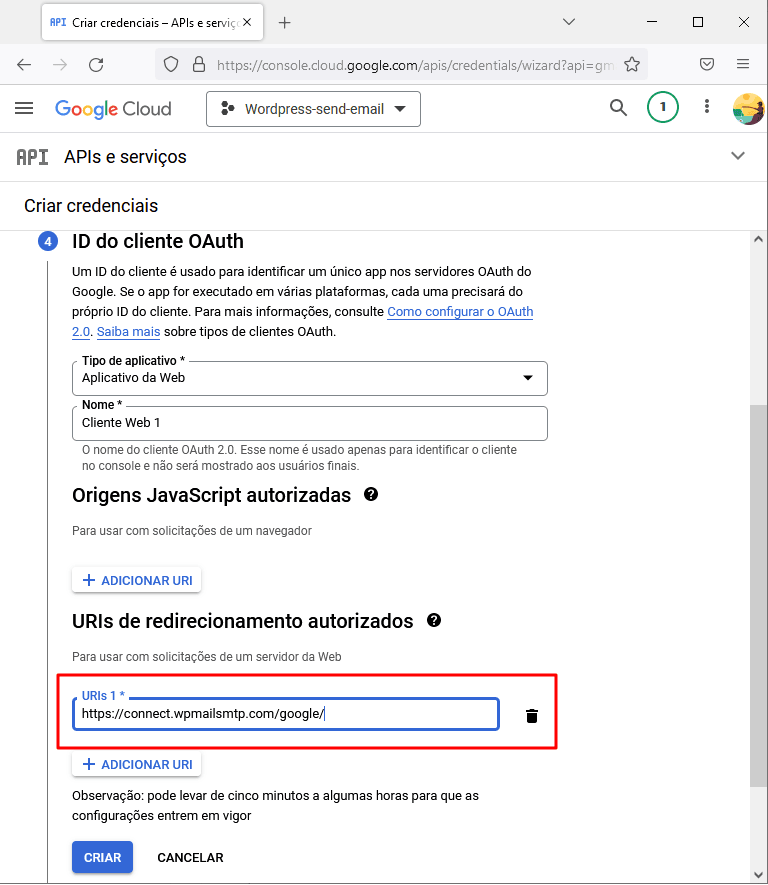Click the ID do cliente OAuth heading

pos(157,242)
